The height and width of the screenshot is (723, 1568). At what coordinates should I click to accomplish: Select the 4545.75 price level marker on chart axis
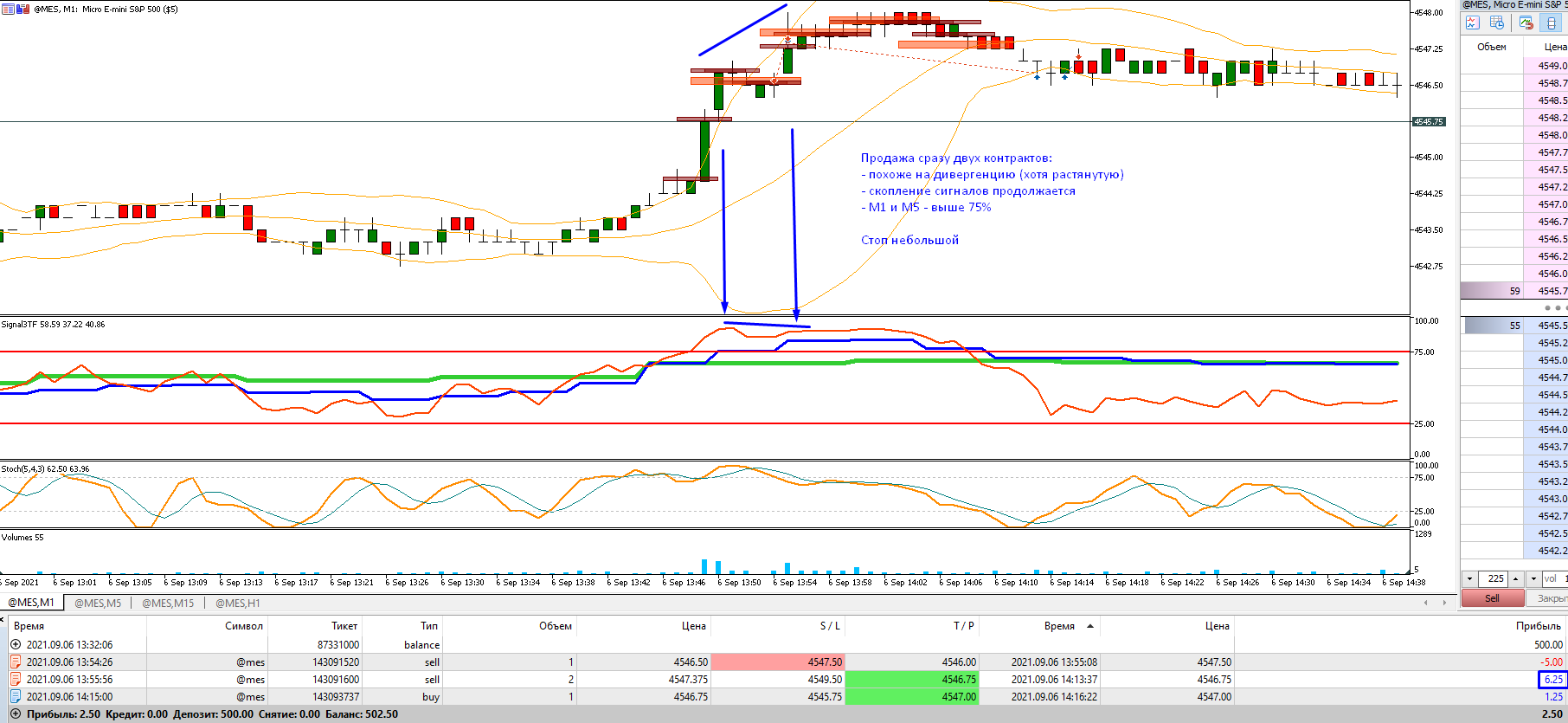(x=1429, y=121)
